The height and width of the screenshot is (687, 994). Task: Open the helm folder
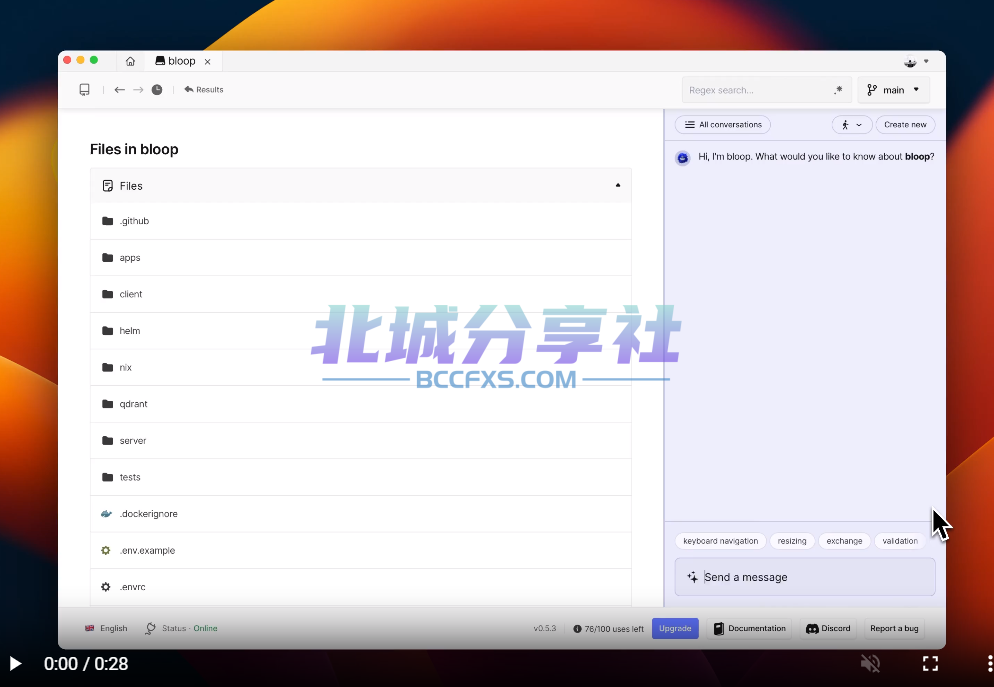[361, 331]
